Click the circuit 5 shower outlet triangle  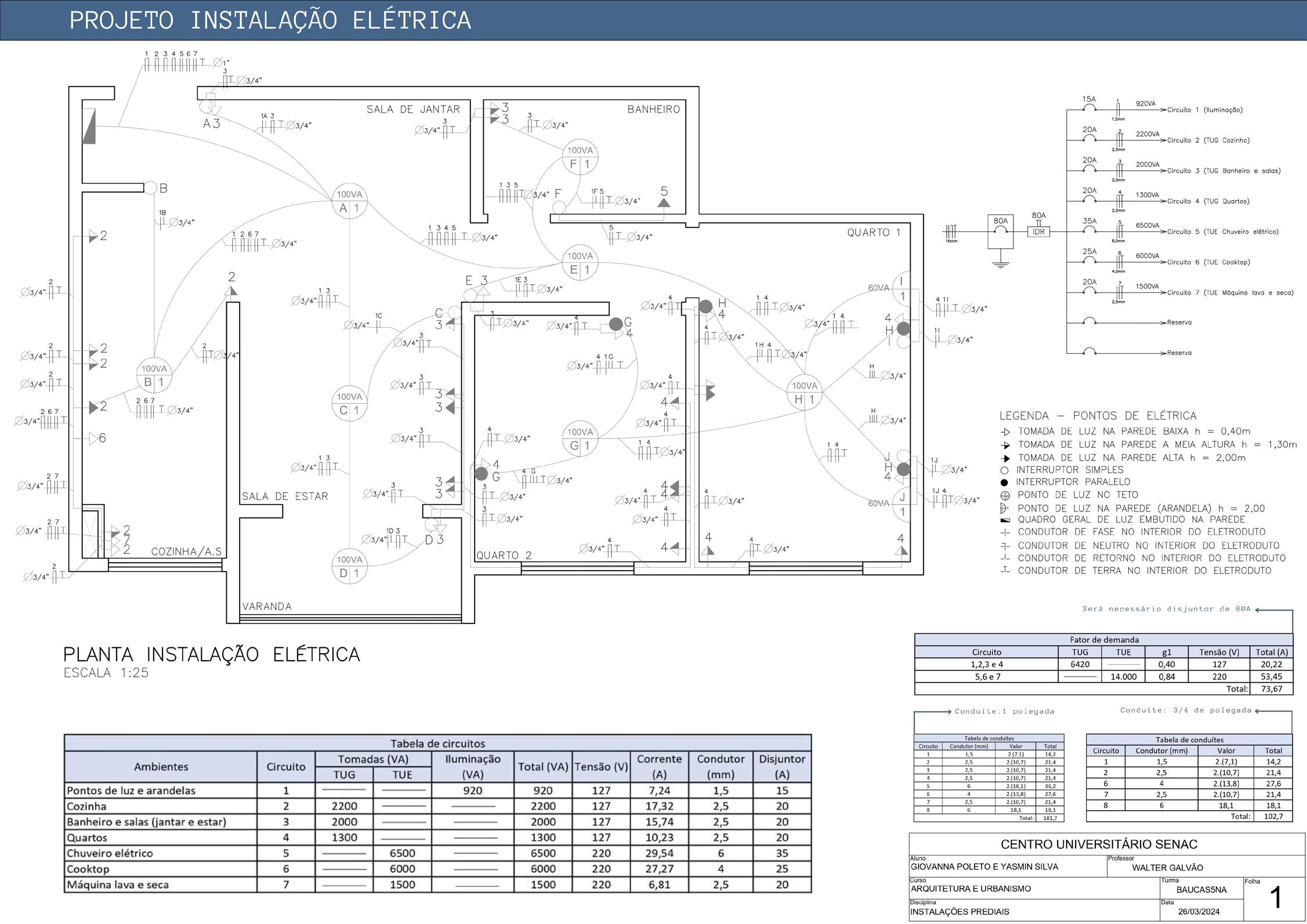click(664, 202)
